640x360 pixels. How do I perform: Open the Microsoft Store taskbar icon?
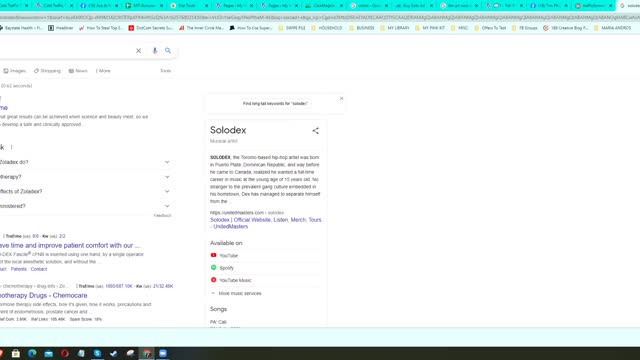coord(16,353)
